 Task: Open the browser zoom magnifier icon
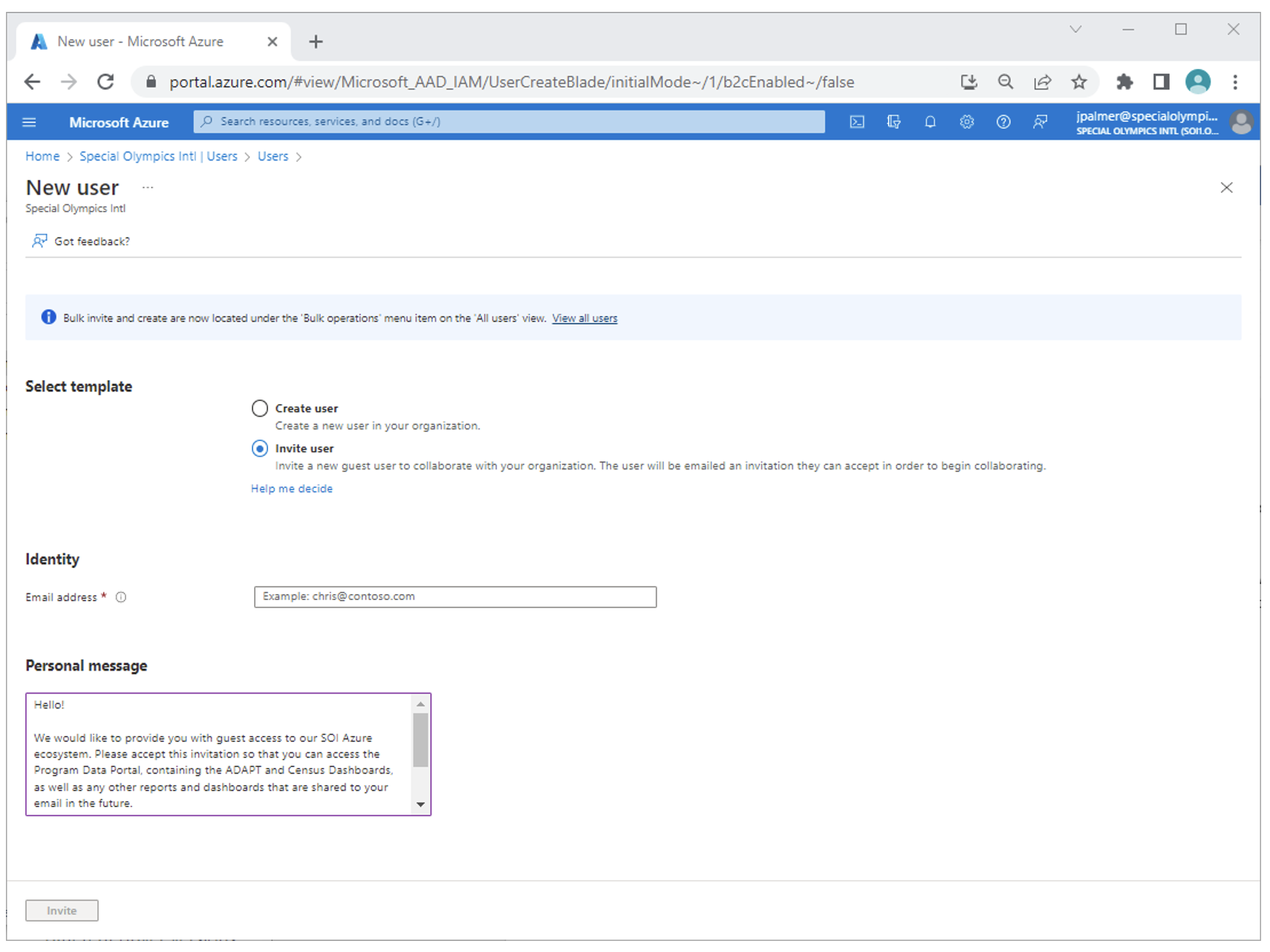click(1006, 82)
